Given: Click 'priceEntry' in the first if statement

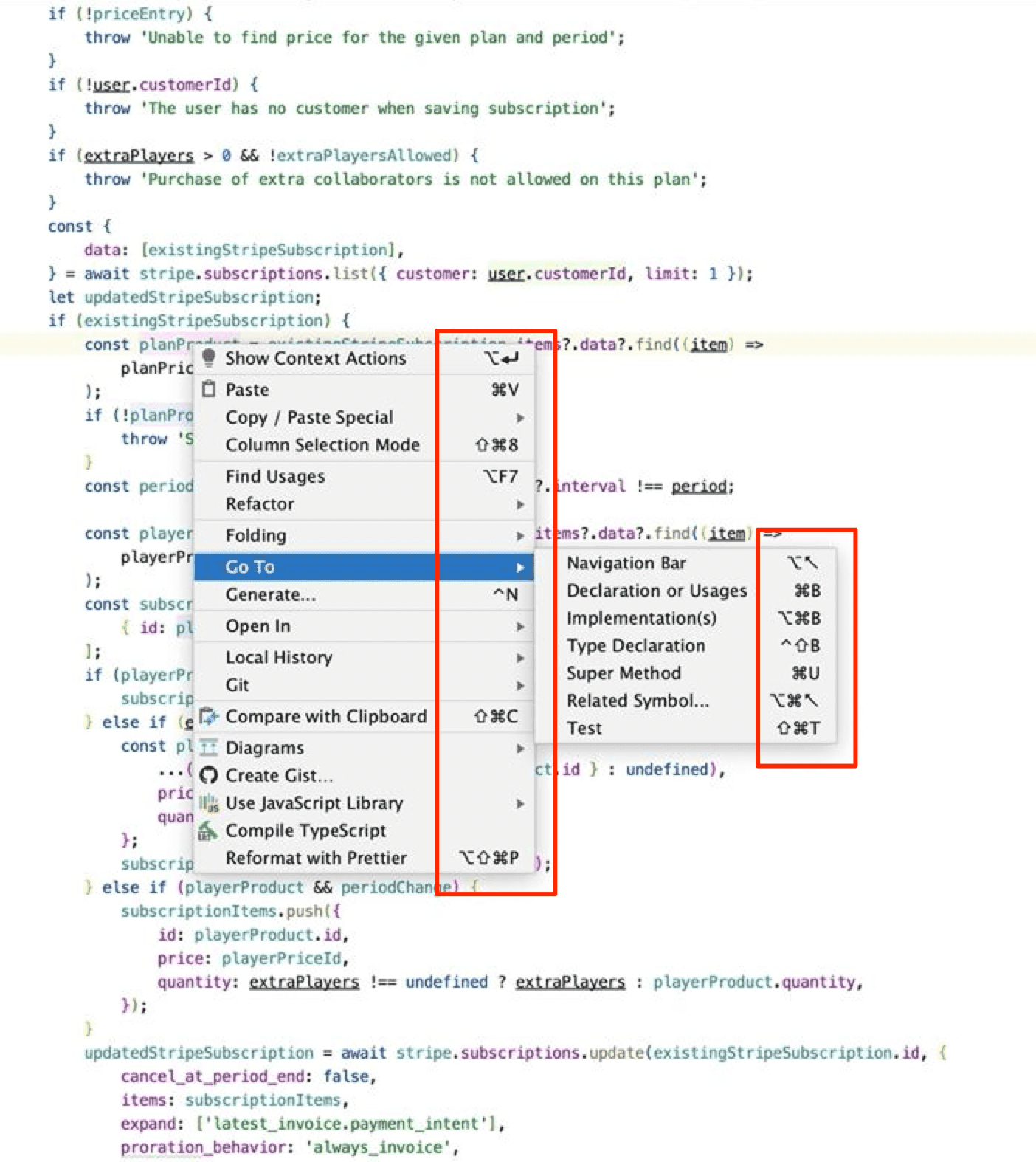Looking at the screenshot, I should pos(139,13).
